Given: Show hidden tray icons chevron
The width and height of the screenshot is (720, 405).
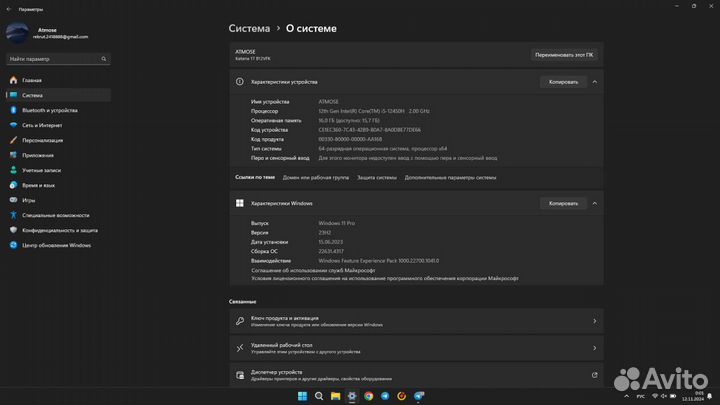Looking at the screenshot, I should point(626,396).
